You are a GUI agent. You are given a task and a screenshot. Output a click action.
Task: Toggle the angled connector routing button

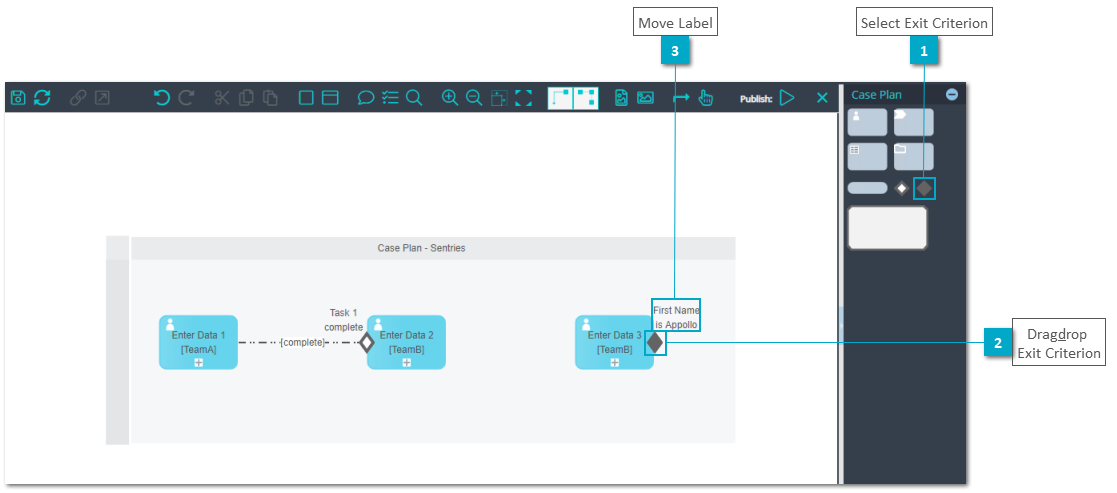(x=561, y=98)
